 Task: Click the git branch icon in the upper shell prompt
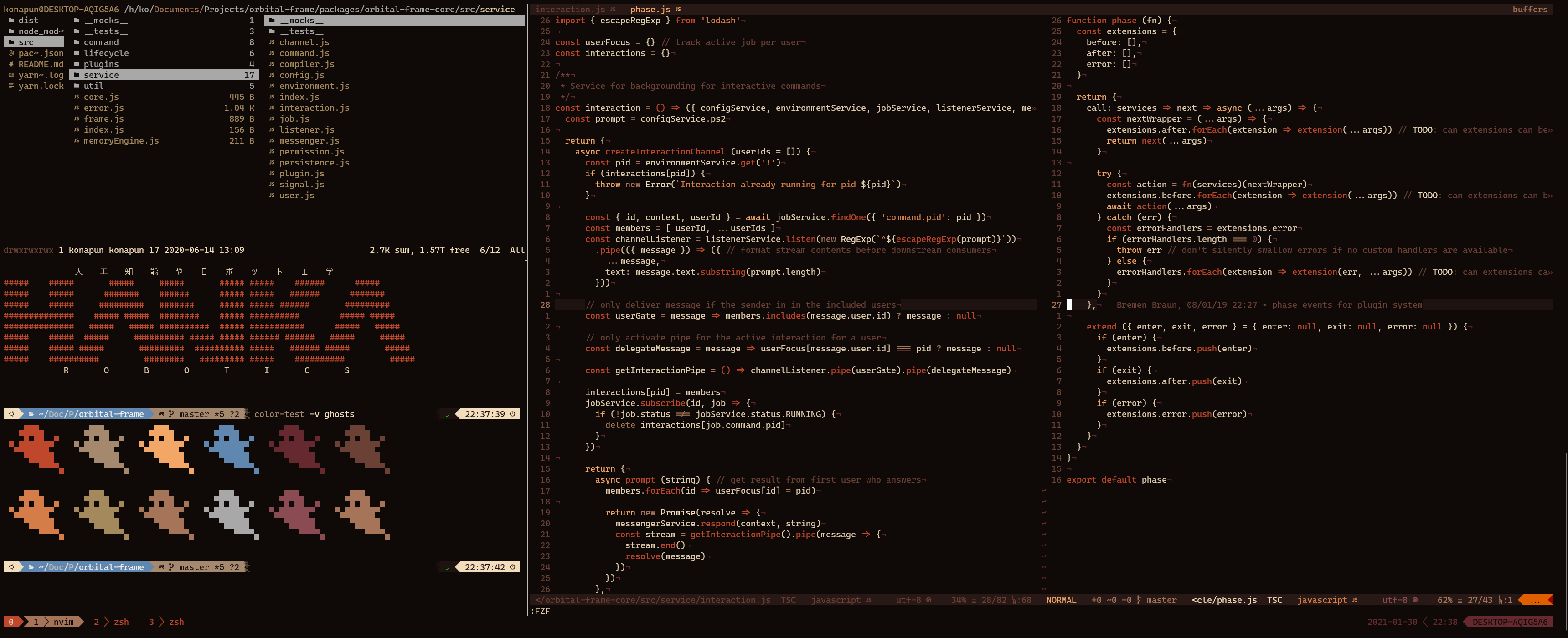171,414
